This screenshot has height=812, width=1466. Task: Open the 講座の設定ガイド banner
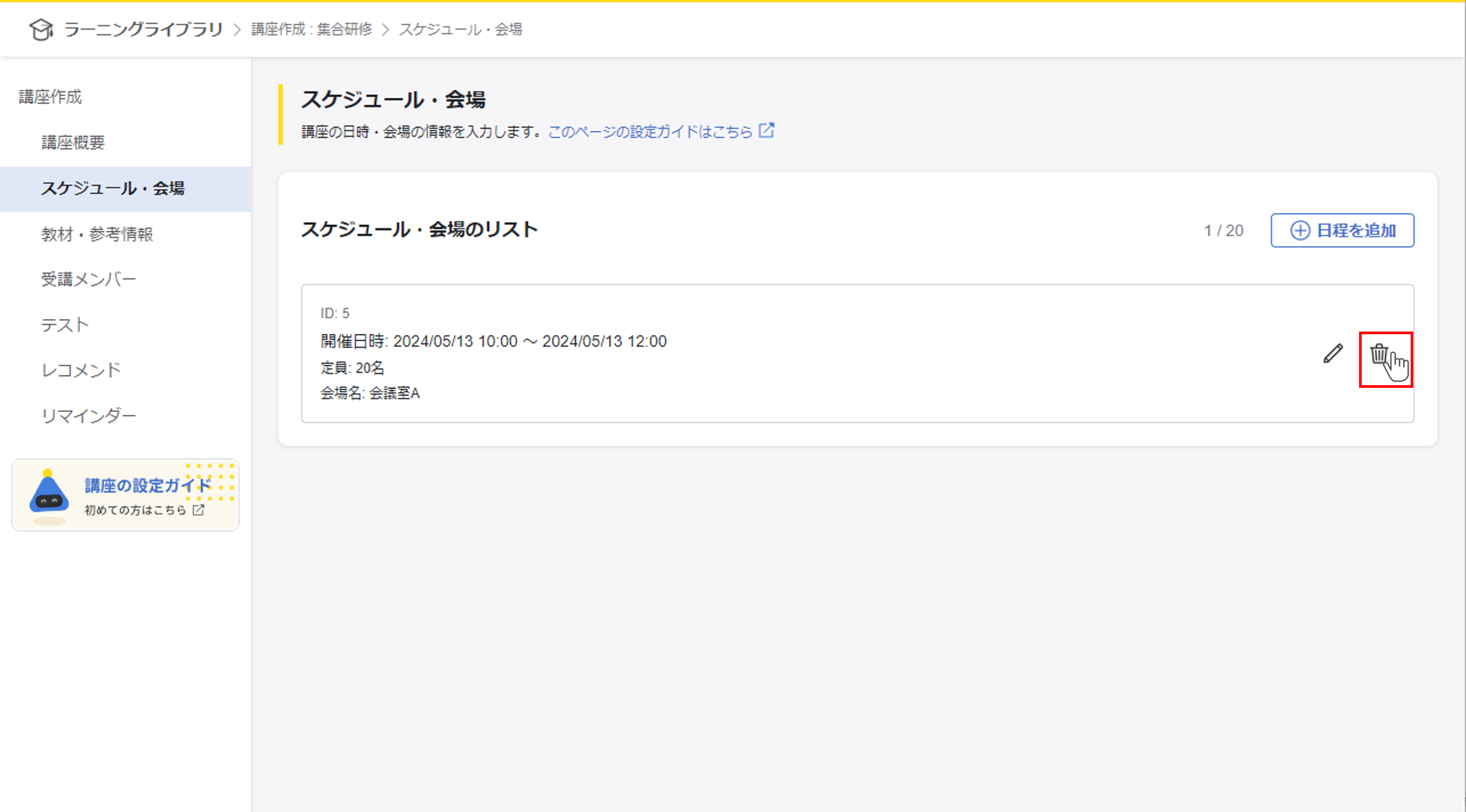[148, 485]
